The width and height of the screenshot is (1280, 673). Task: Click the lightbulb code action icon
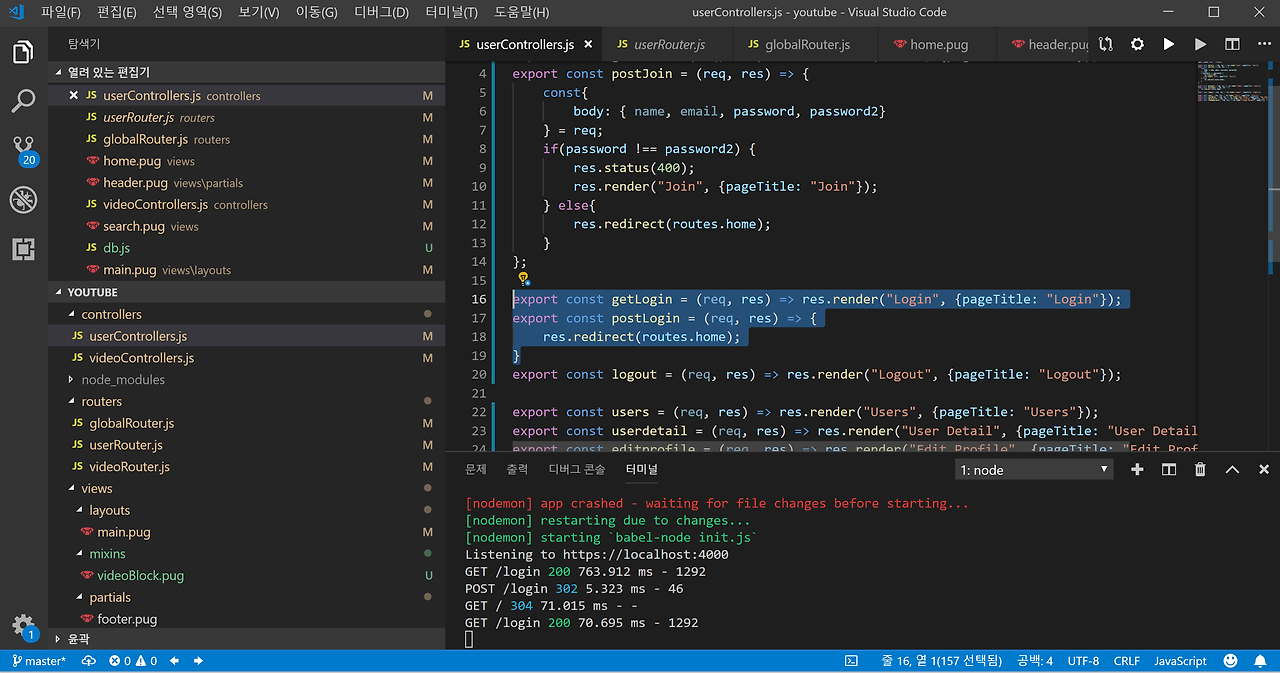tap(522, 280)
